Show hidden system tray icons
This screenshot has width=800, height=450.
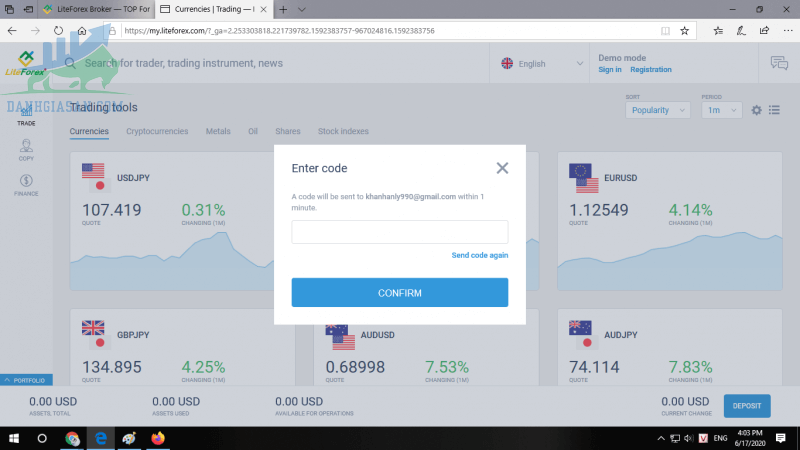[660, 438]
